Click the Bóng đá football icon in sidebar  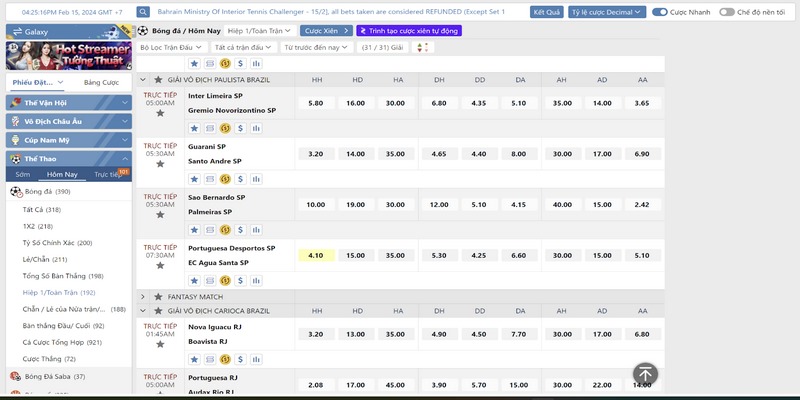tap(16, 192)
